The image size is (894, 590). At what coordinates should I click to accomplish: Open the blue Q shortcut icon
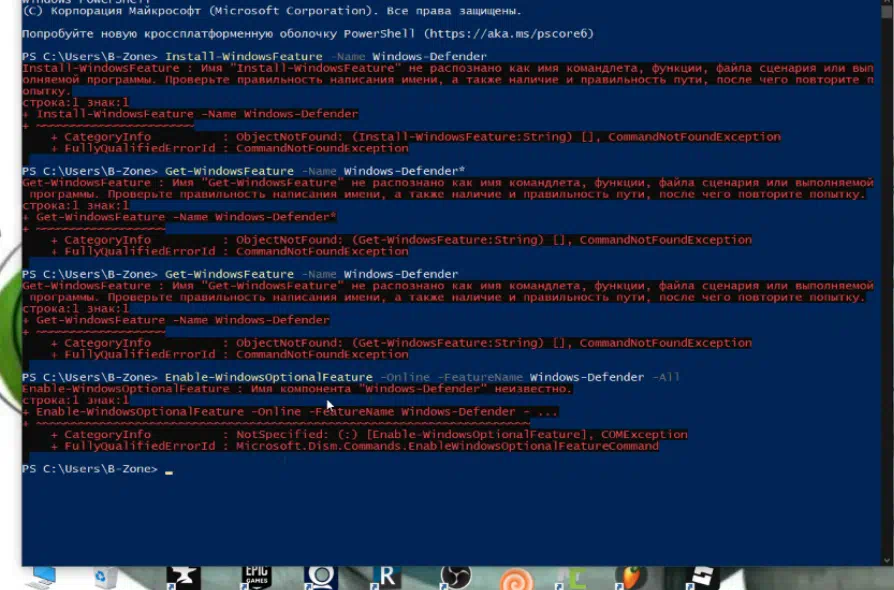coord(321,578)
